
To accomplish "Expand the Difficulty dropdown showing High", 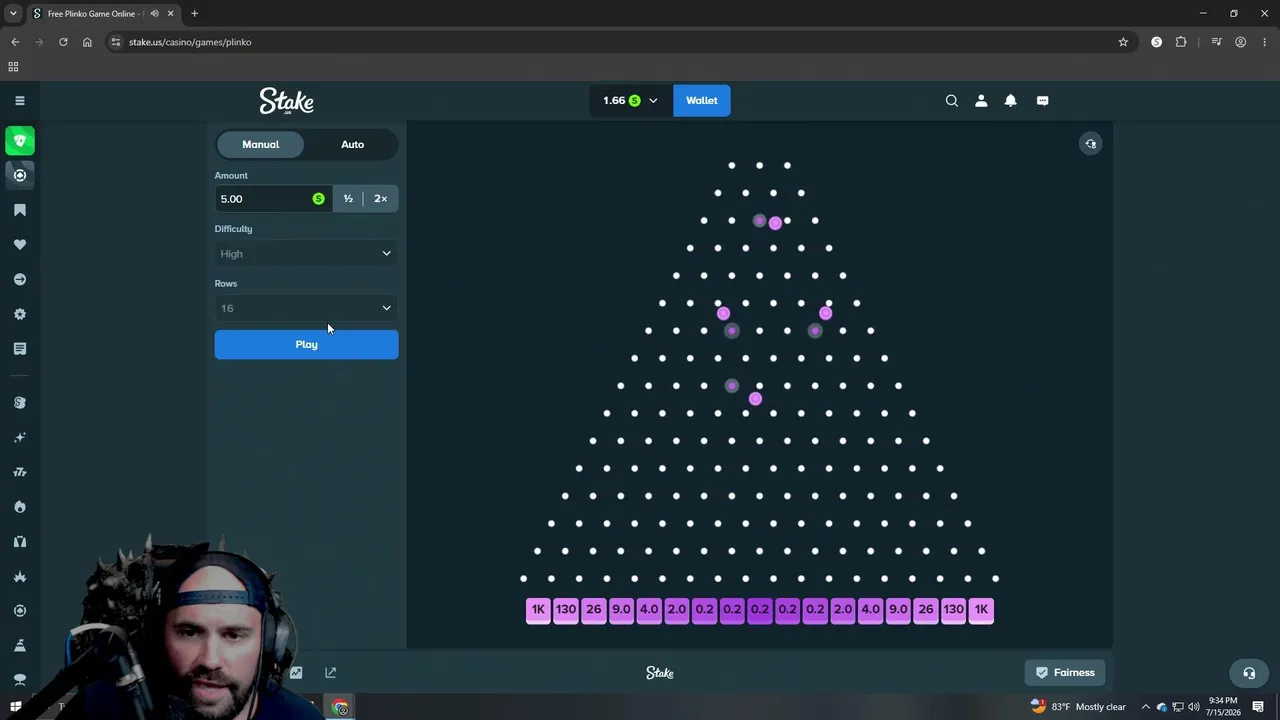I will (x=306, y=253).
